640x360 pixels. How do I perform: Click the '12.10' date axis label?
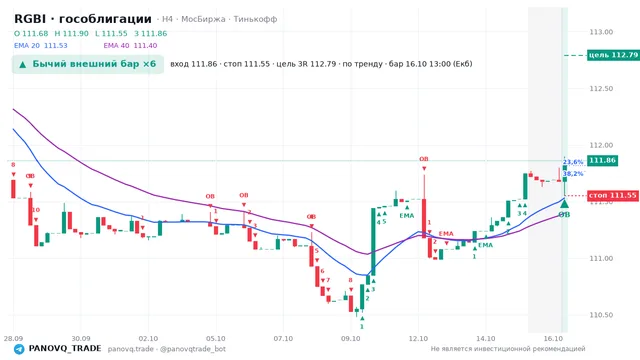418,339
